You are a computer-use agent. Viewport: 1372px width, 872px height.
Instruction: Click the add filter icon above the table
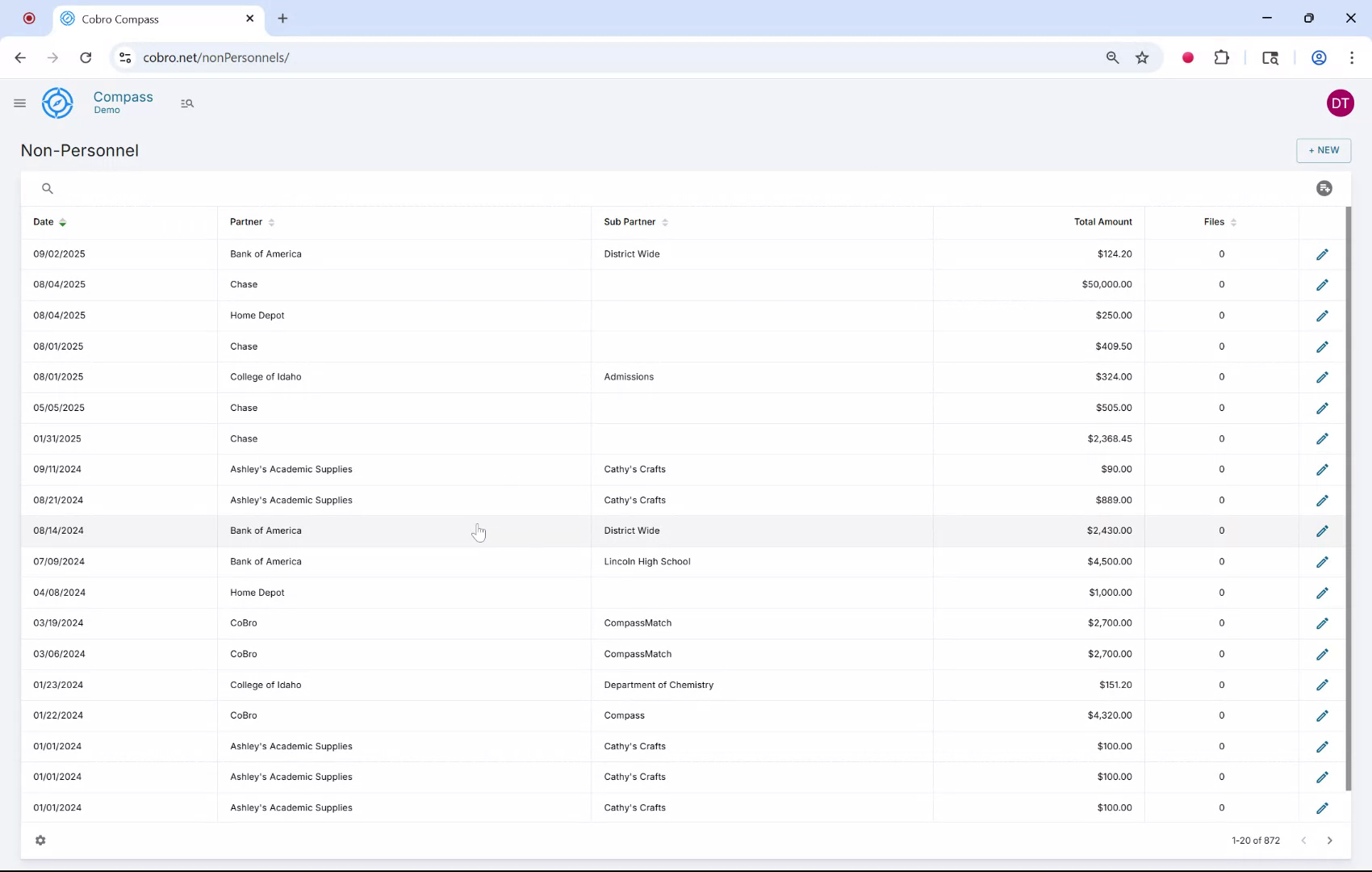pyautogui.click(x=1324, y=188)
